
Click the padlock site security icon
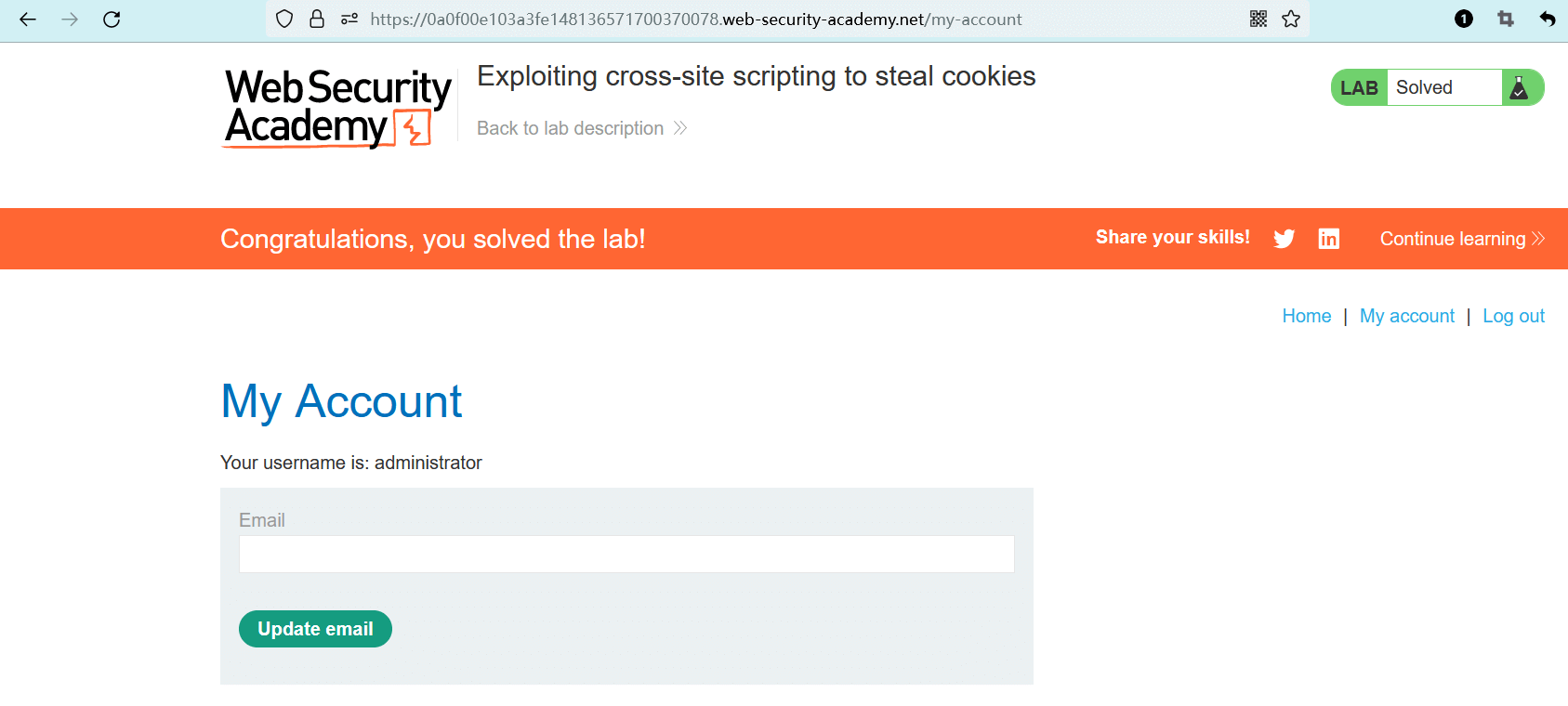pyautogui.click(x=317, y=19)
